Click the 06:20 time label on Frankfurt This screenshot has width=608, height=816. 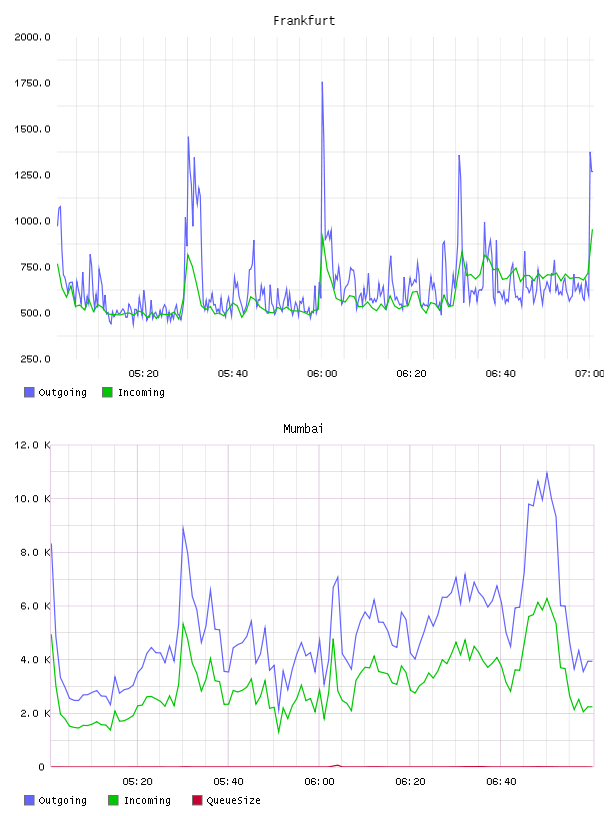[x=411, y=374]
